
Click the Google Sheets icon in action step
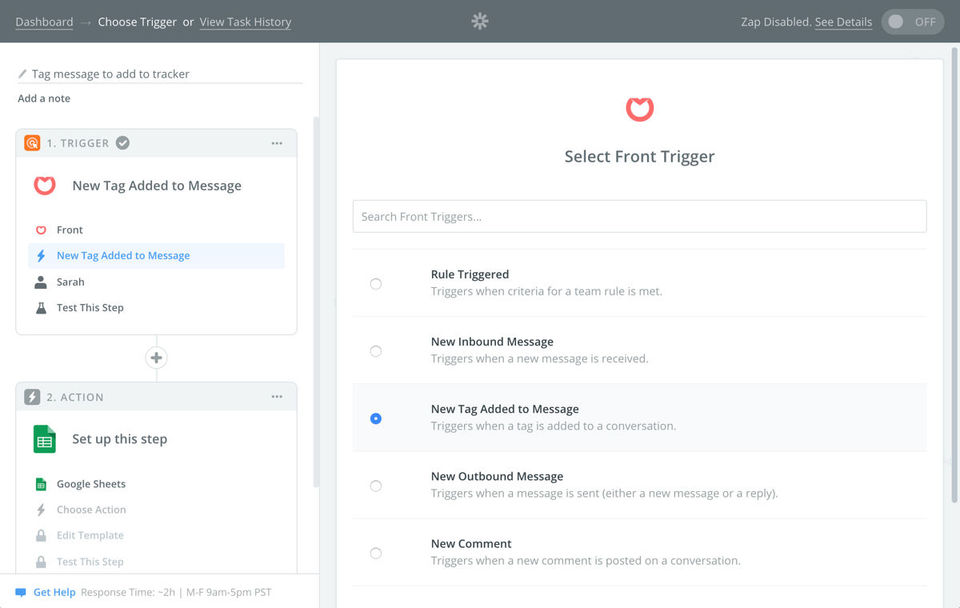(x=44, y=439)
